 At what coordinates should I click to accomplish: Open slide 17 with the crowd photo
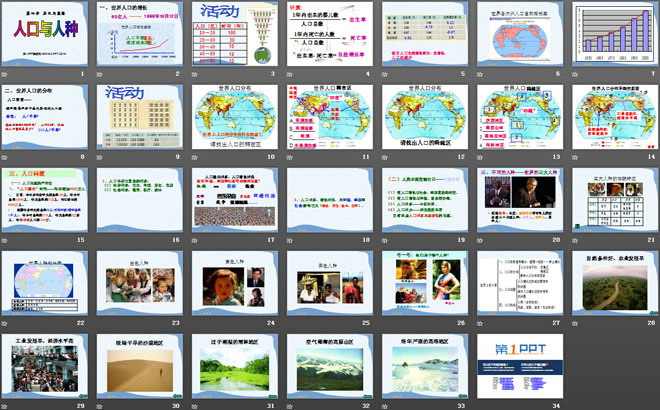click(x=230, y=201)
